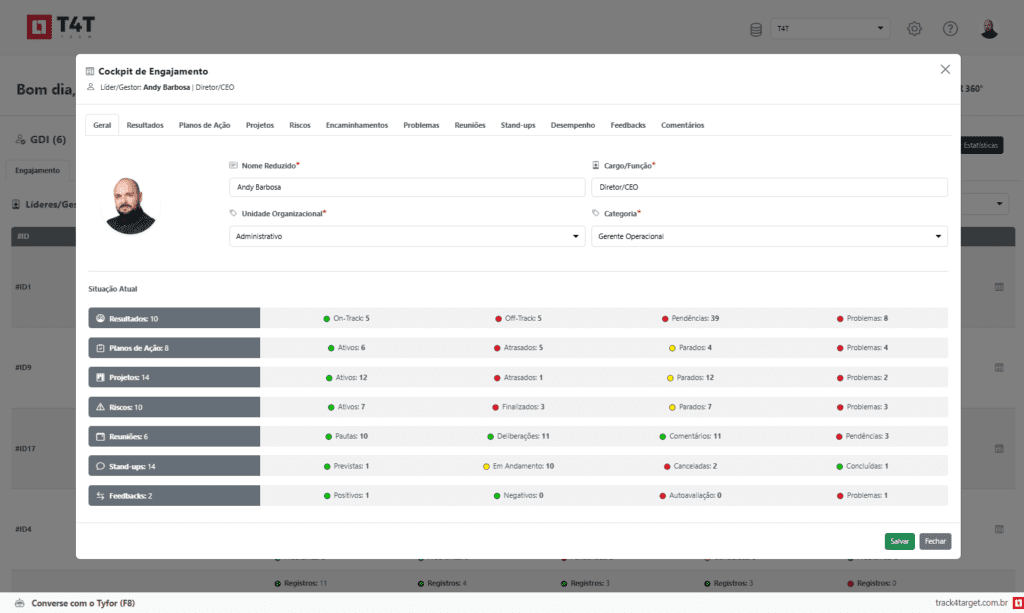Click the Salvar button
Screen dimensions: 1024x613
click(899, 541)
